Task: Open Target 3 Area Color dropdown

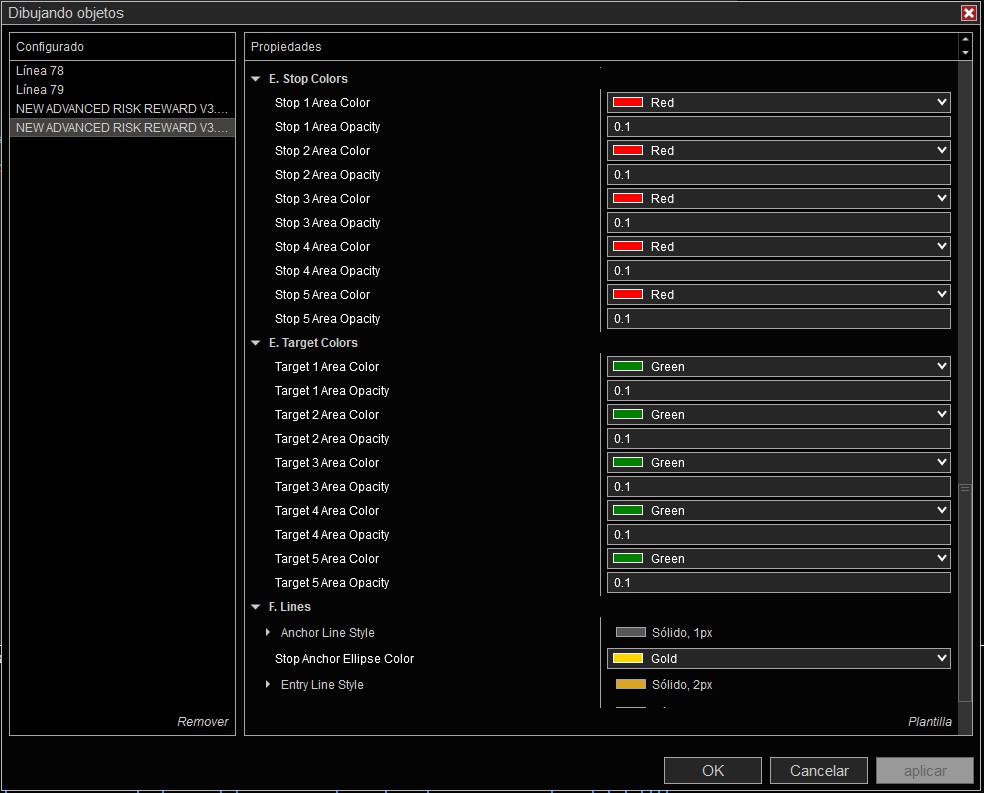Action: tap(940, 463)
